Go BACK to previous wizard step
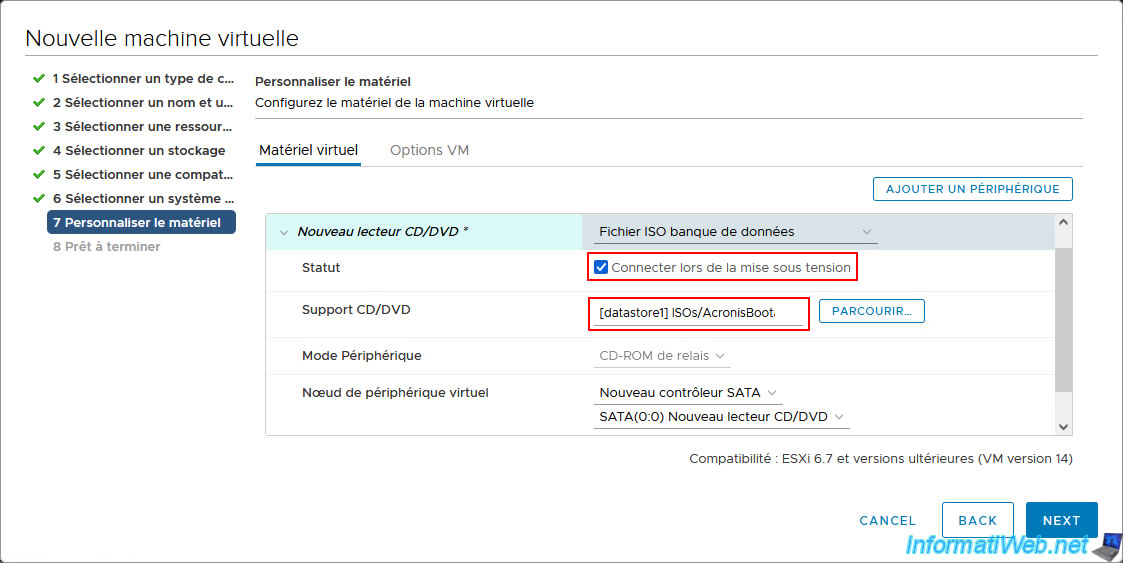 tap(978, 520)
